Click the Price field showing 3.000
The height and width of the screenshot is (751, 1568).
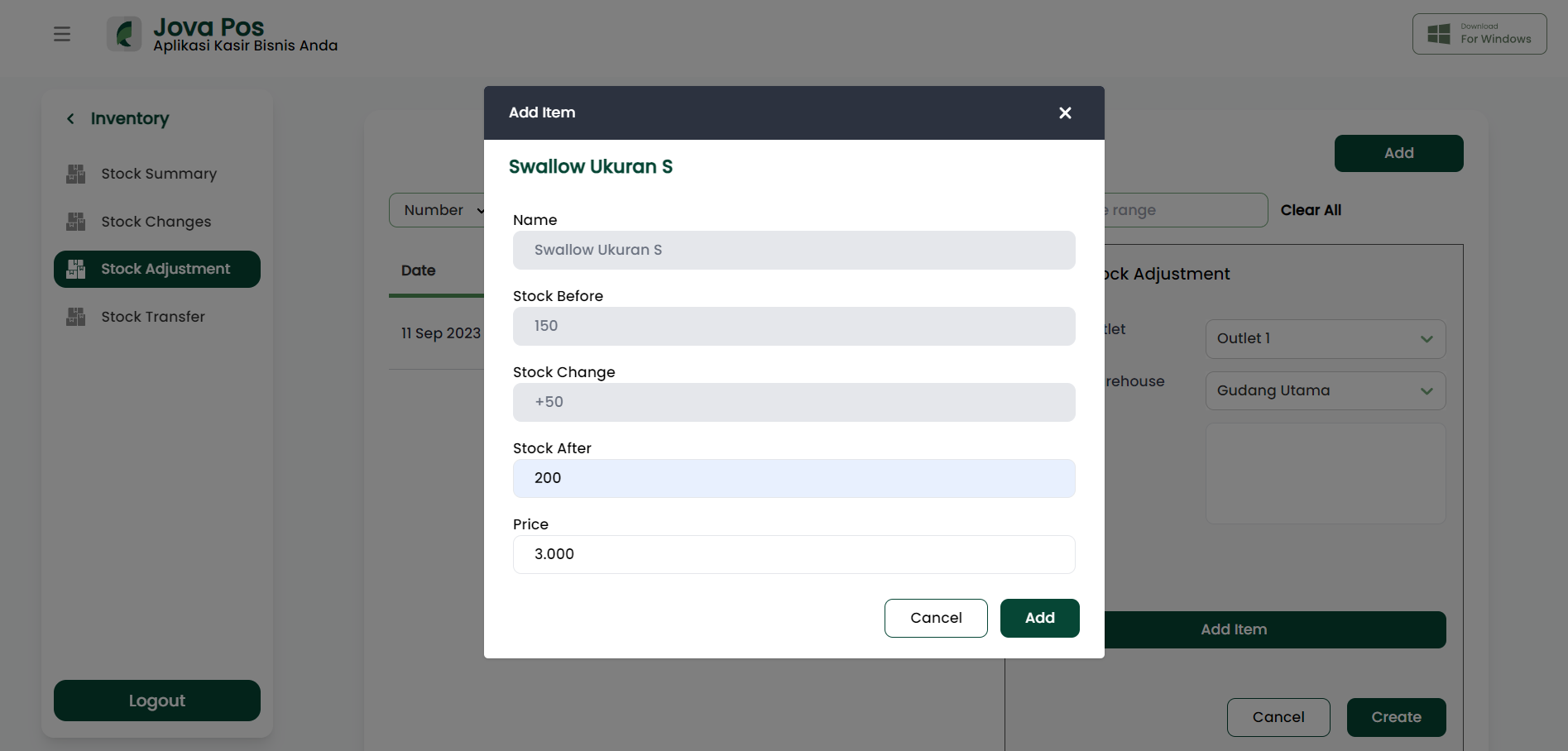pos(794,554)
